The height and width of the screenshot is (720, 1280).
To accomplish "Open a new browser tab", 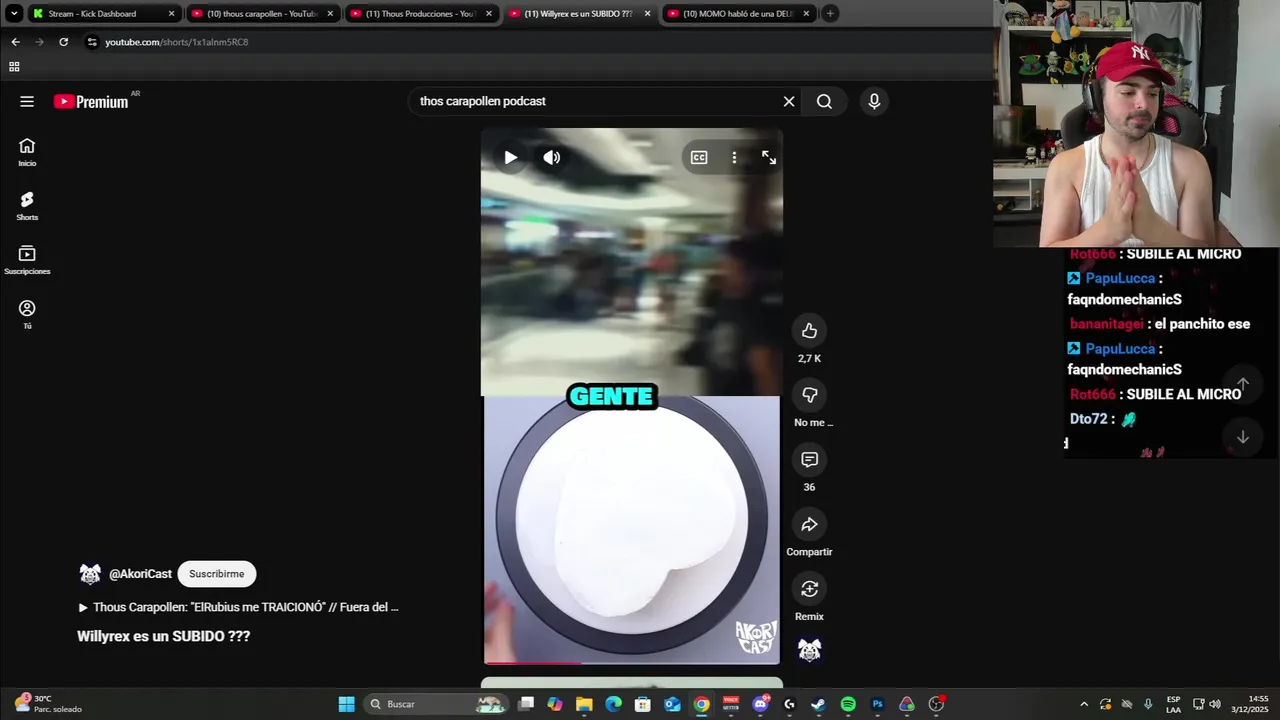I will [x=830, y=14].
